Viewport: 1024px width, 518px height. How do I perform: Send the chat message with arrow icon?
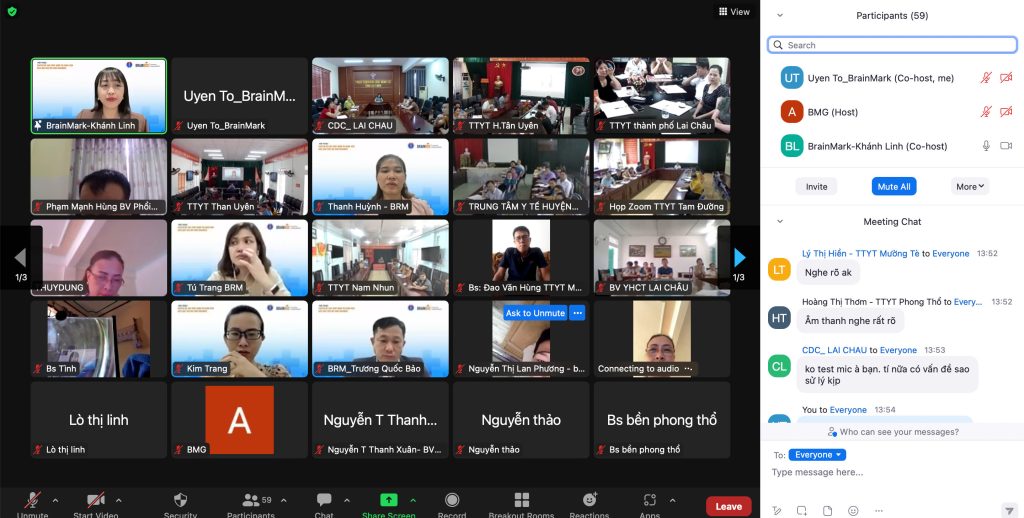[x=1008, y=511]
